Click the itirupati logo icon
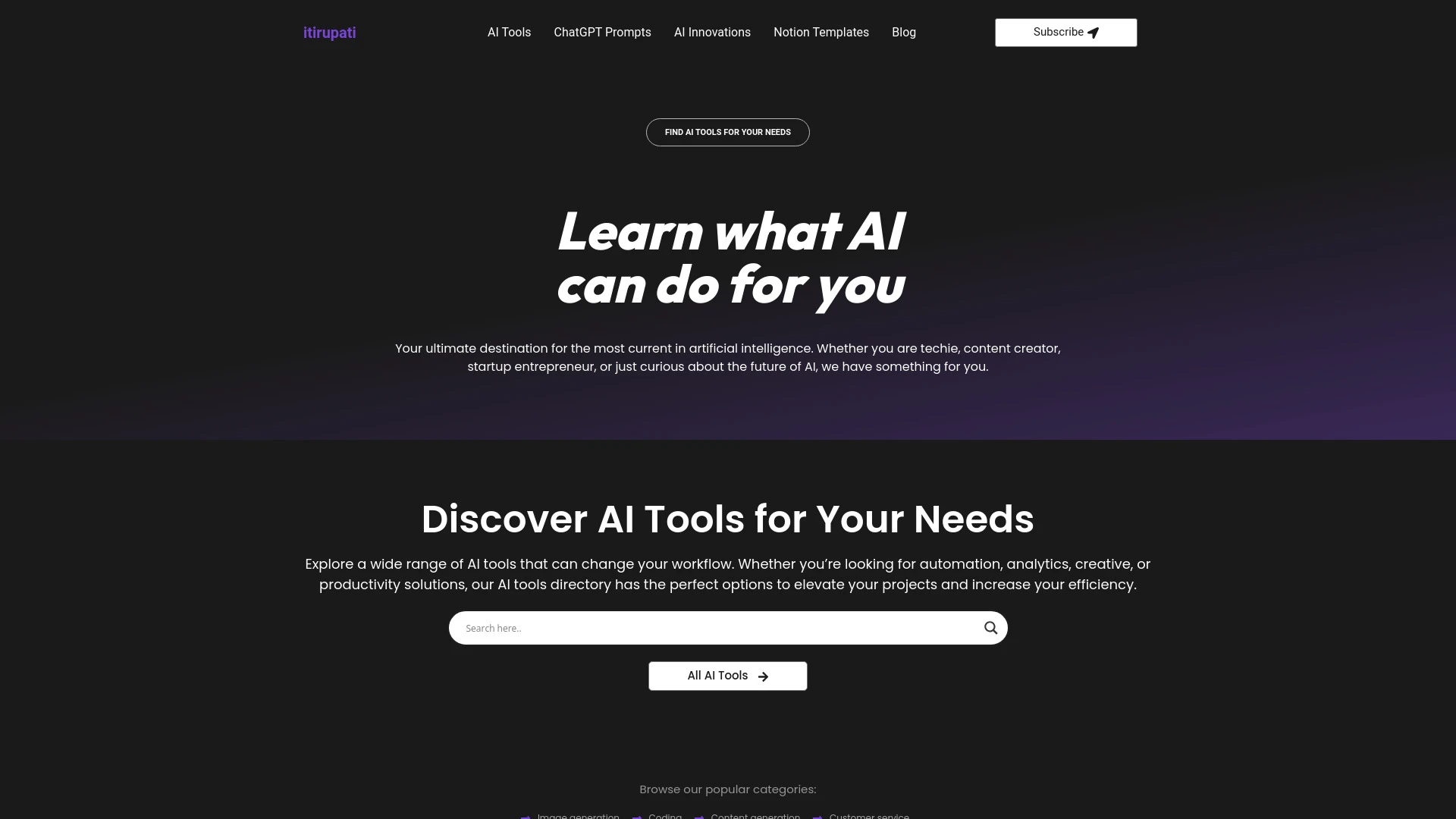Viewport: 1456px width, 819px height. click(329, 32)
